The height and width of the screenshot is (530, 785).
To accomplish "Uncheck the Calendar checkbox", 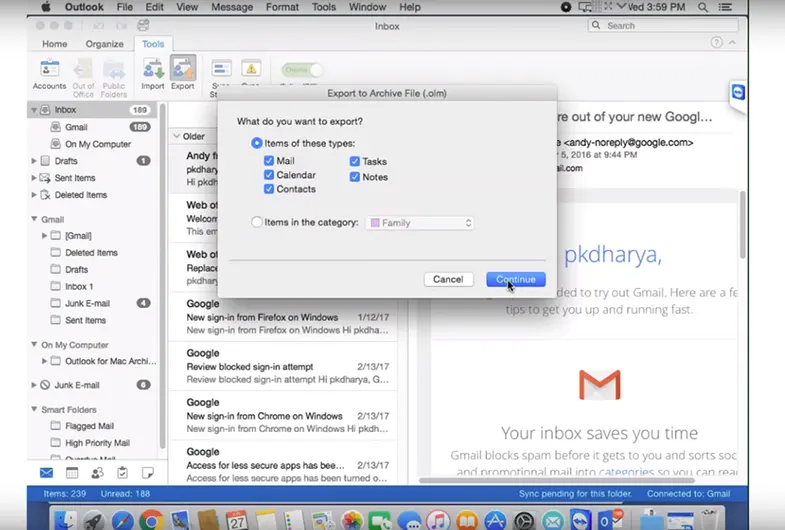I will [x=269, y=175].
